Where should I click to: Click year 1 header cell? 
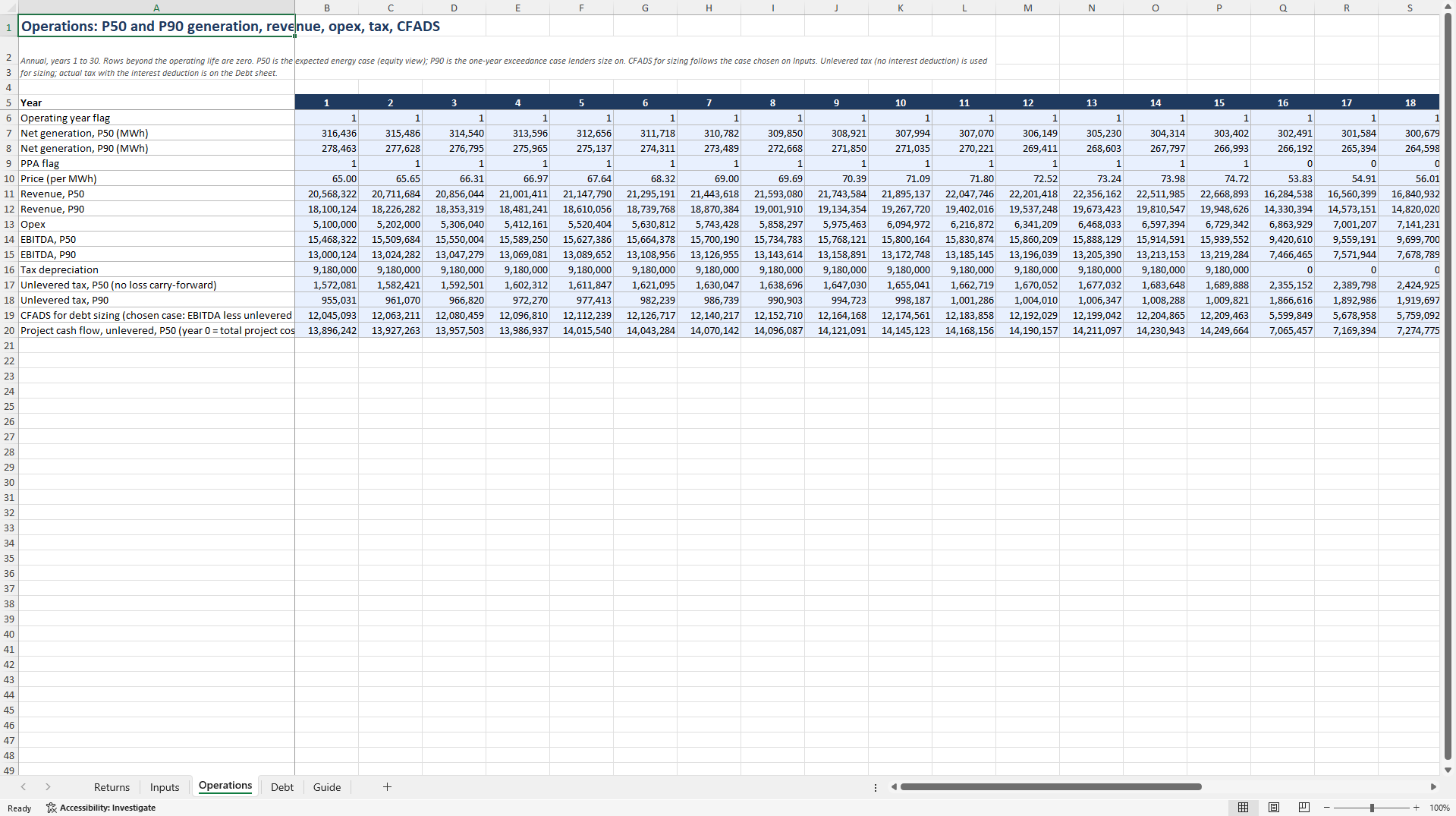pyautogui.click(x=327, y=102)
